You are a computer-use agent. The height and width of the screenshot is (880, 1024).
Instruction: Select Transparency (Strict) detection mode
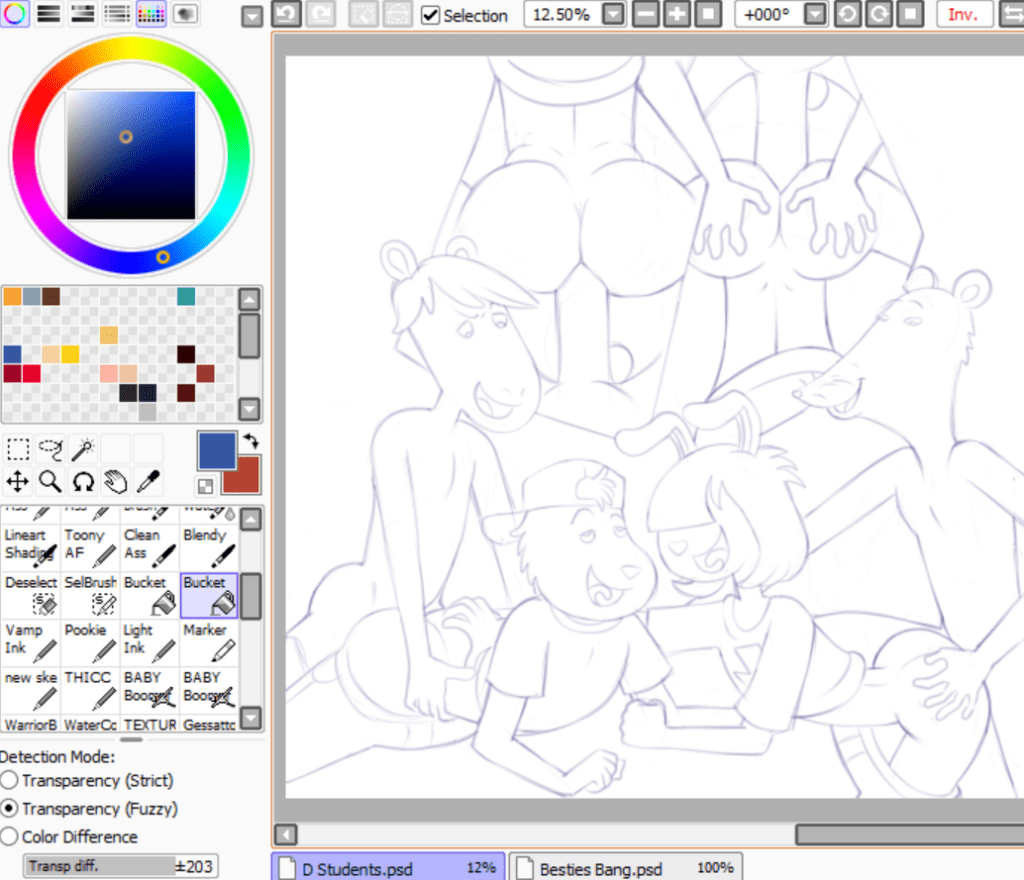pos(9,780)
